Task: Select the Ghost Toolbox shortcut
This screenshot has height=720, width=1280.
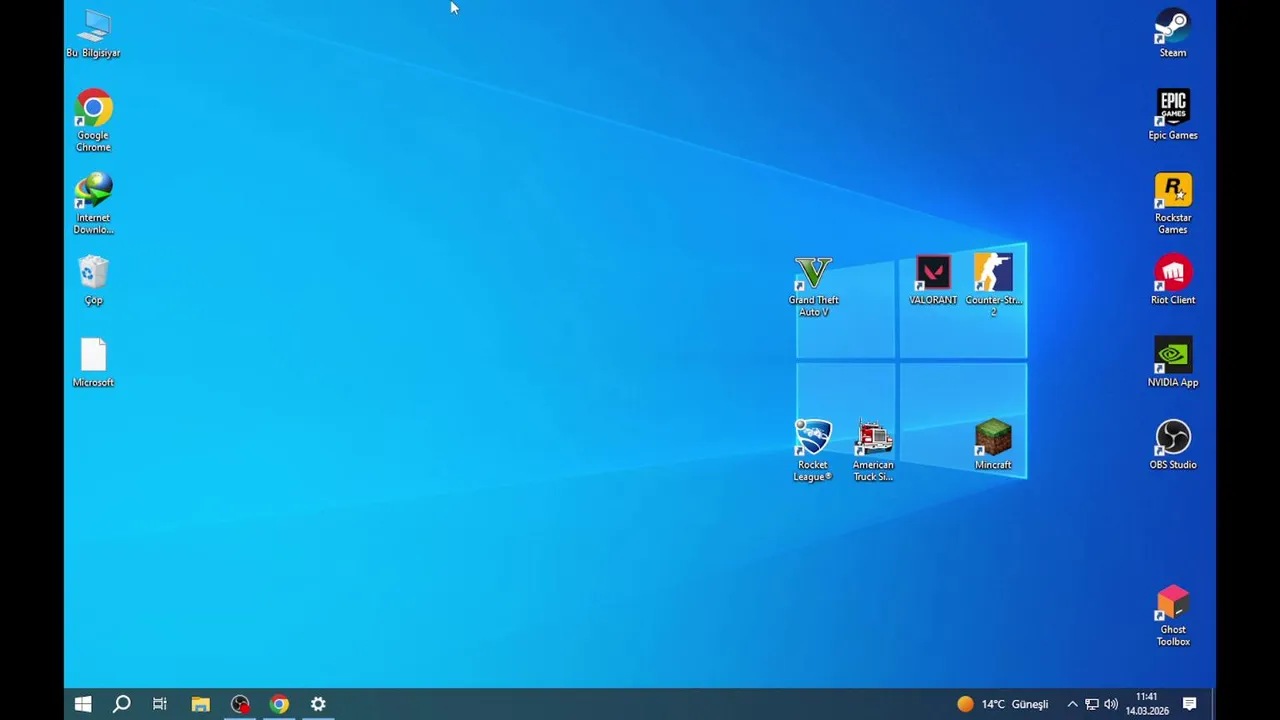Action: coord(1173,616)
